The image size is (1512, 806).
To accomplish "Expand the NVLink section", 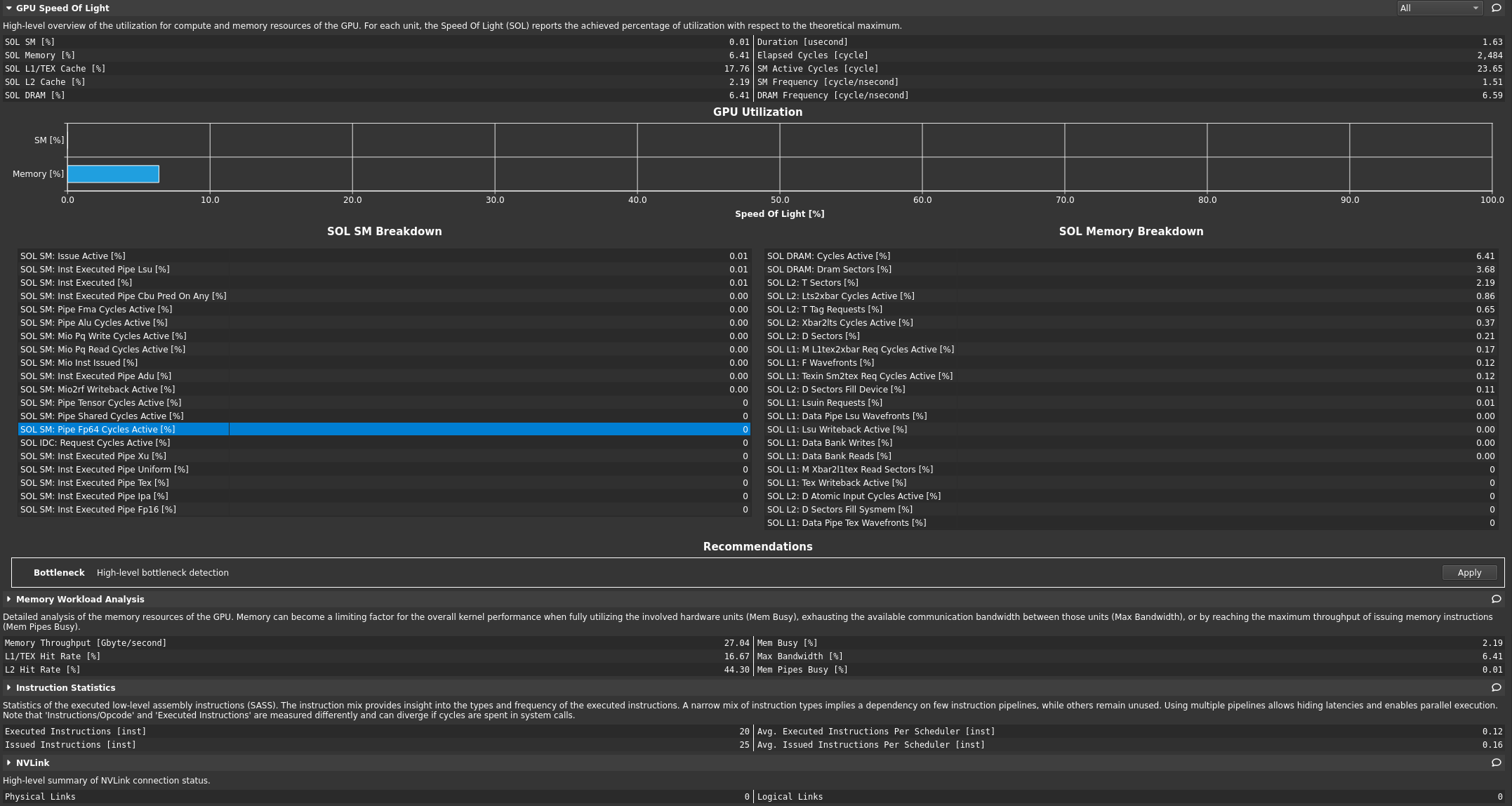I will pos(8,763).
